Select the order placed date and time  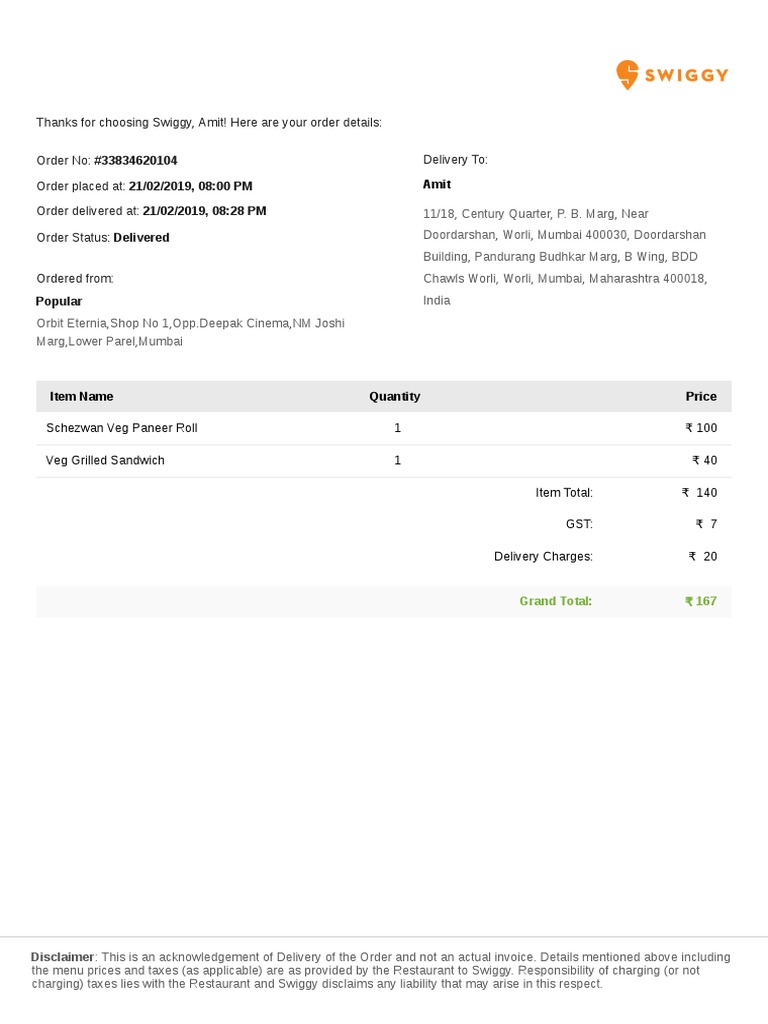[x=190, y=186]
